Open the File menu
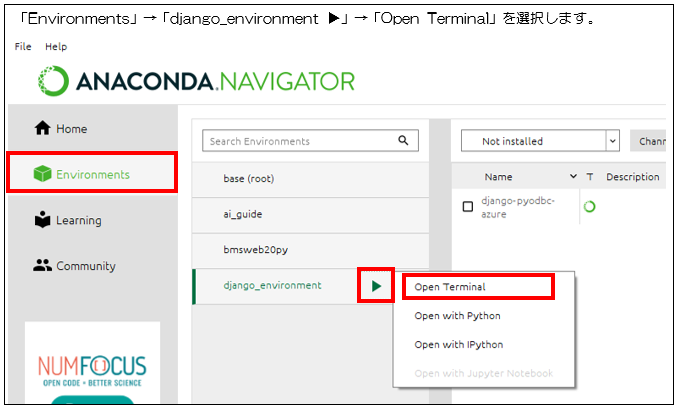This screenshot has height=407, width=679. pyautogui.click(x=23, y=47)
